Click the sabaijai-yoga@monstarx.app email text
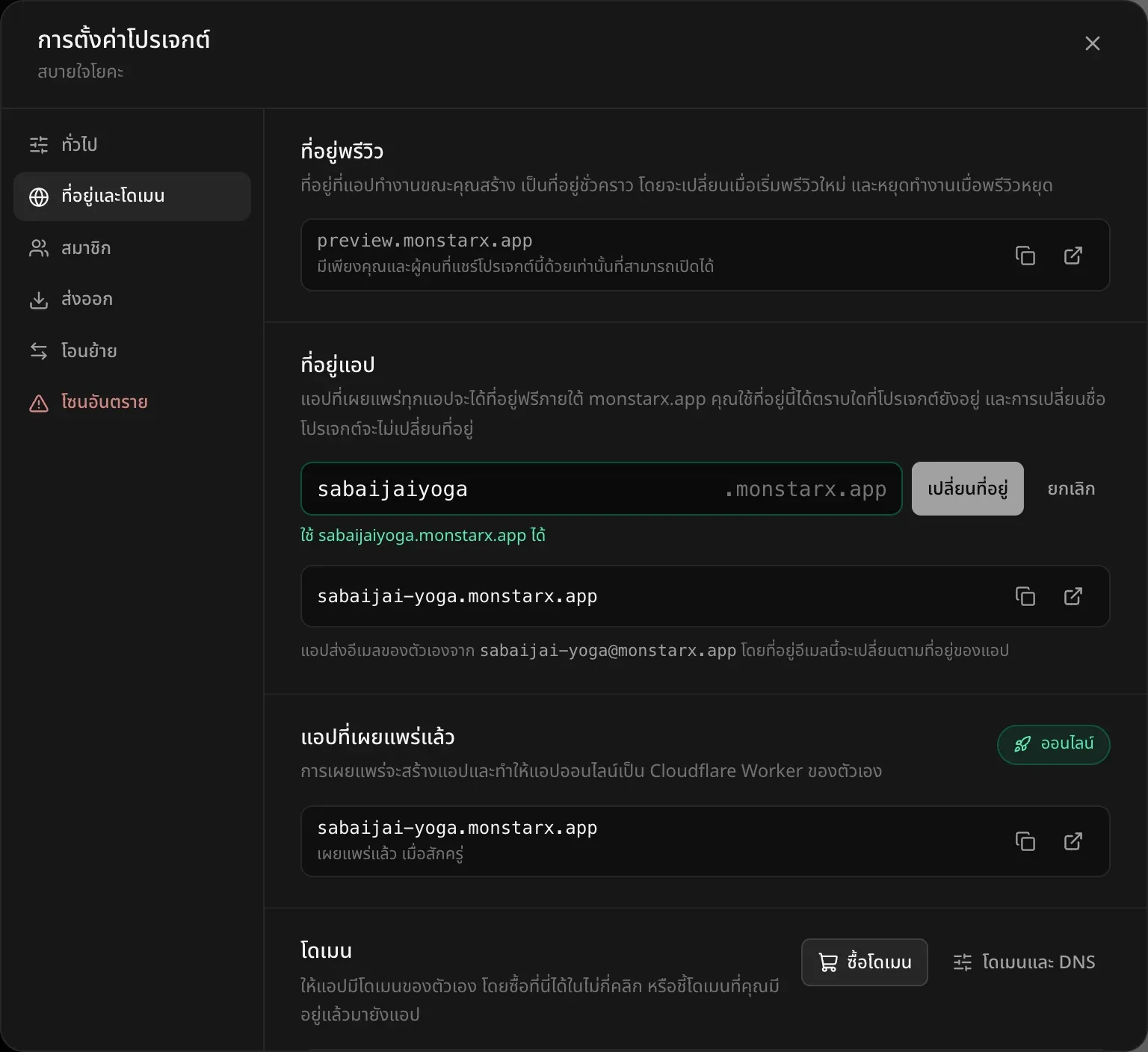This screenshot has height=1052, width=1148. (x=608, y=651)
